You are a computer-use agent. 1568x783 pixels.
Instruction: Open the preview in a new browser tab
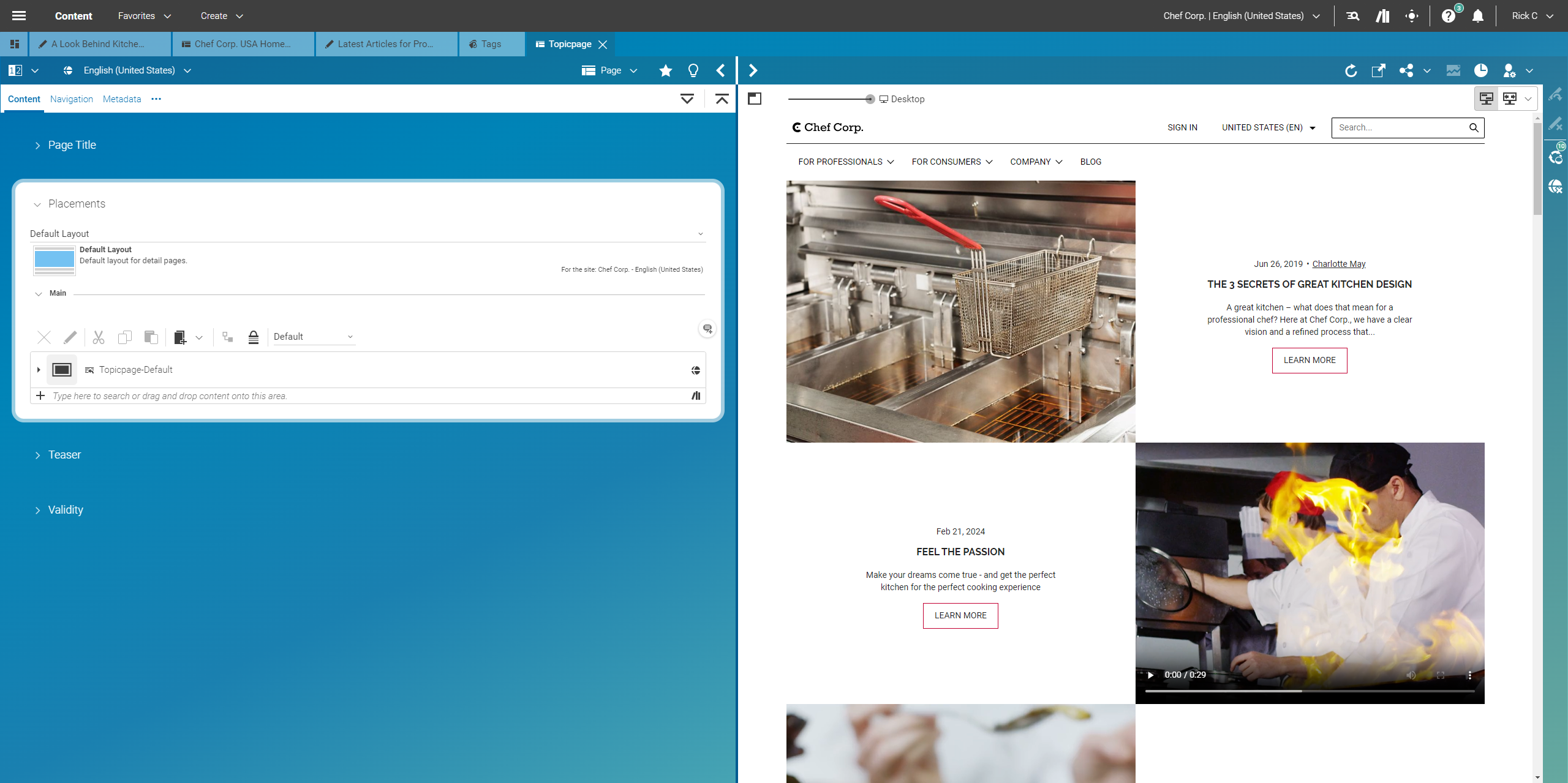pyautogui.click(x=1378, y=70)
